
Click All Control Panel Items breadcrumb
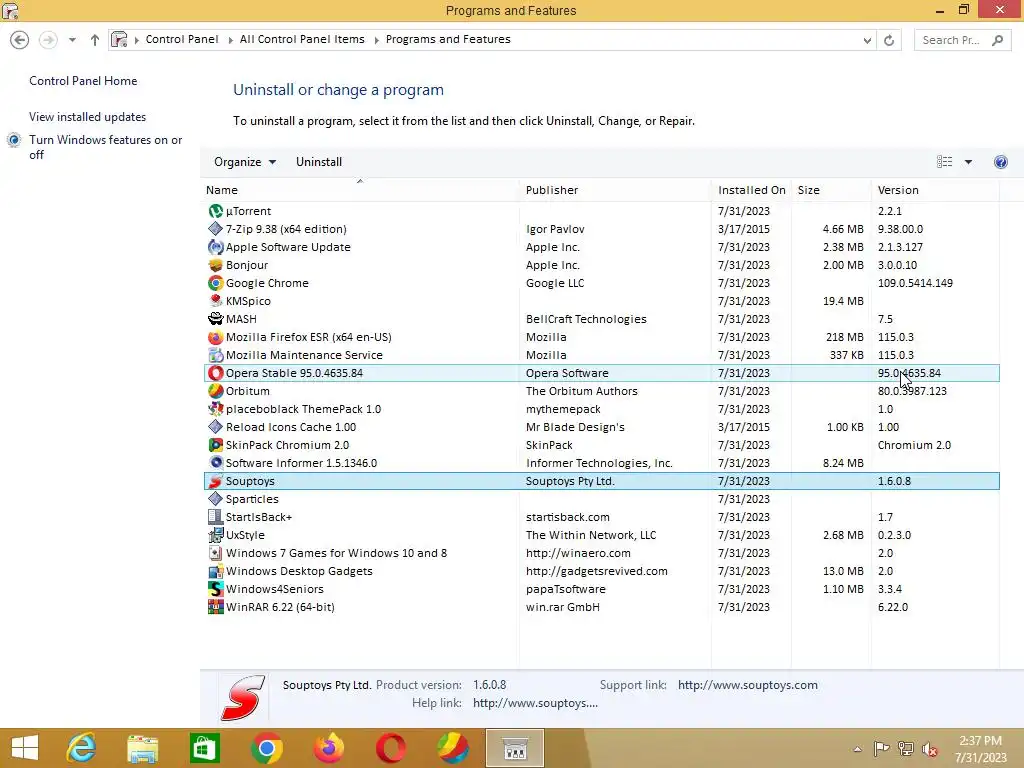[302, 39]
